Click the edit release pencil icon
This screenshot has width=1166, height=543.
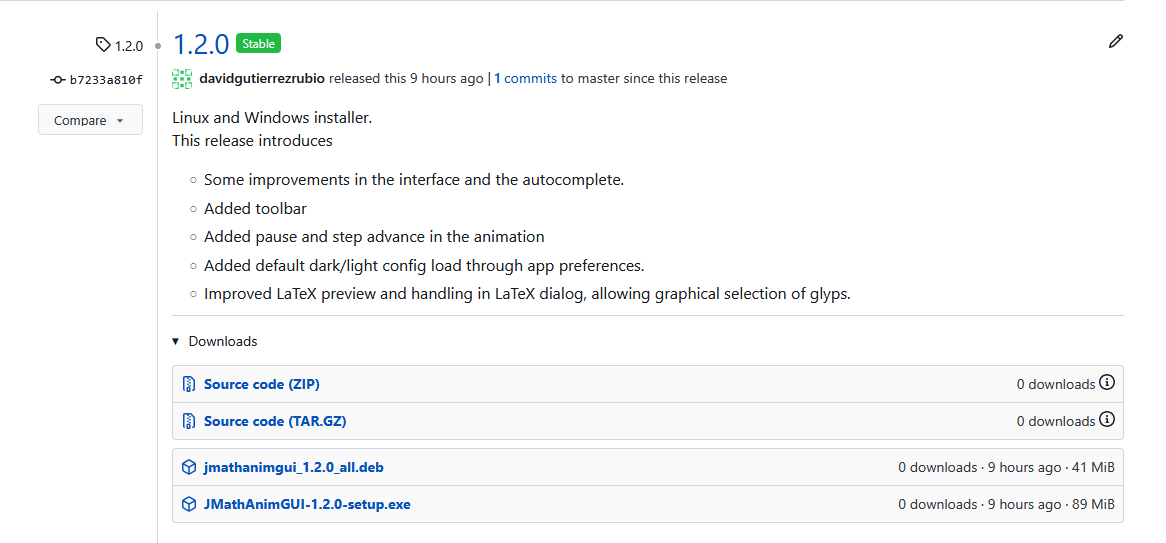pyautogui.click(x=1116, y=41)
